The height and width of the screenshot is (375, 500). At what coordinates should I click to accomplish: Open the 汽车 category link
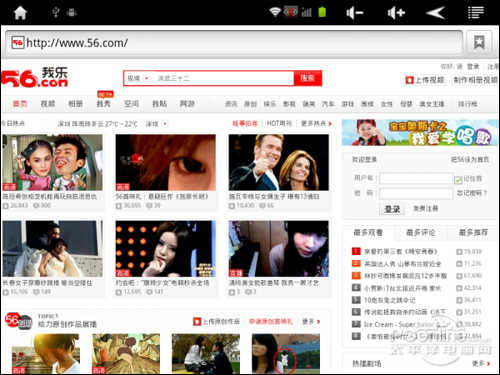[x=328, y=104]
